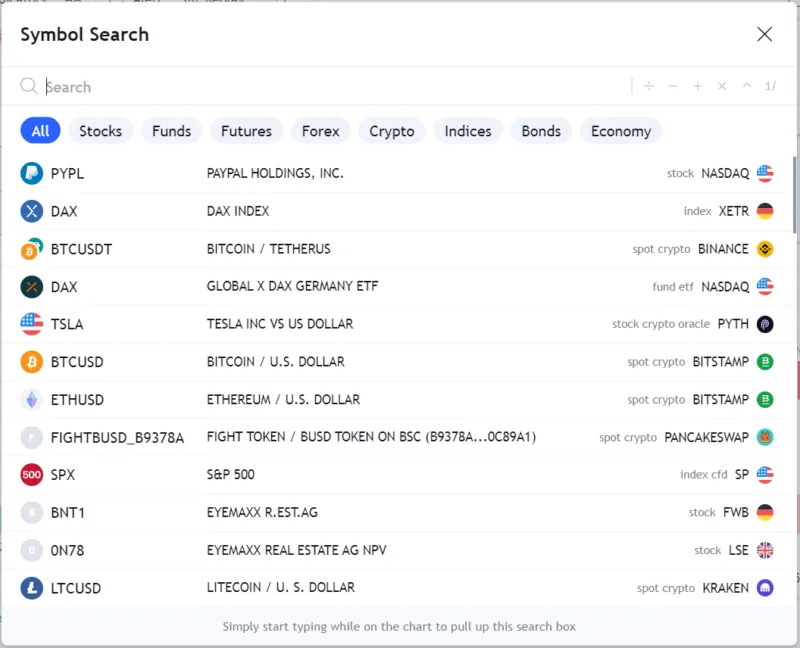Click the Ethereum icon beside ETHUSD
800x648 pixels.
pyautogui.click(x=32, y=399)
